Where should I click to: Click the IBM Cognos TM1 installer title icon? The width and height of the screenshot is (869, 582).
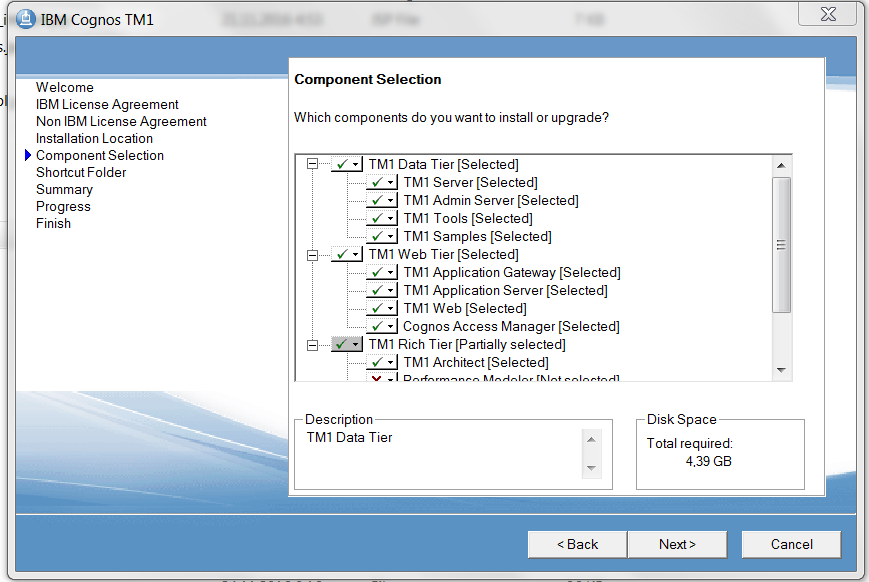click(x=25, y=19)
